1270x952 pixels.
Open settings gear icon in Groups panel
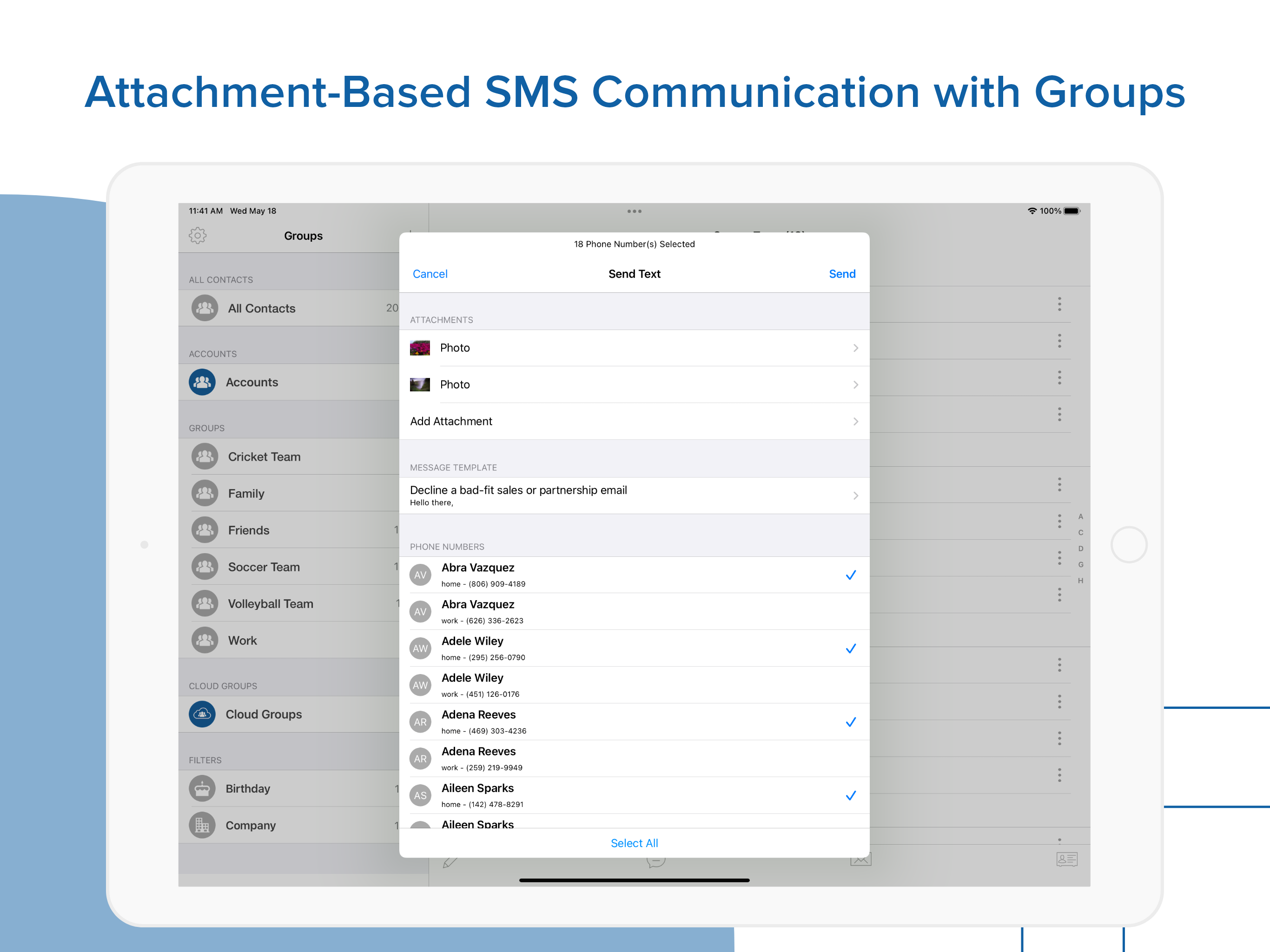coord(198,235)
